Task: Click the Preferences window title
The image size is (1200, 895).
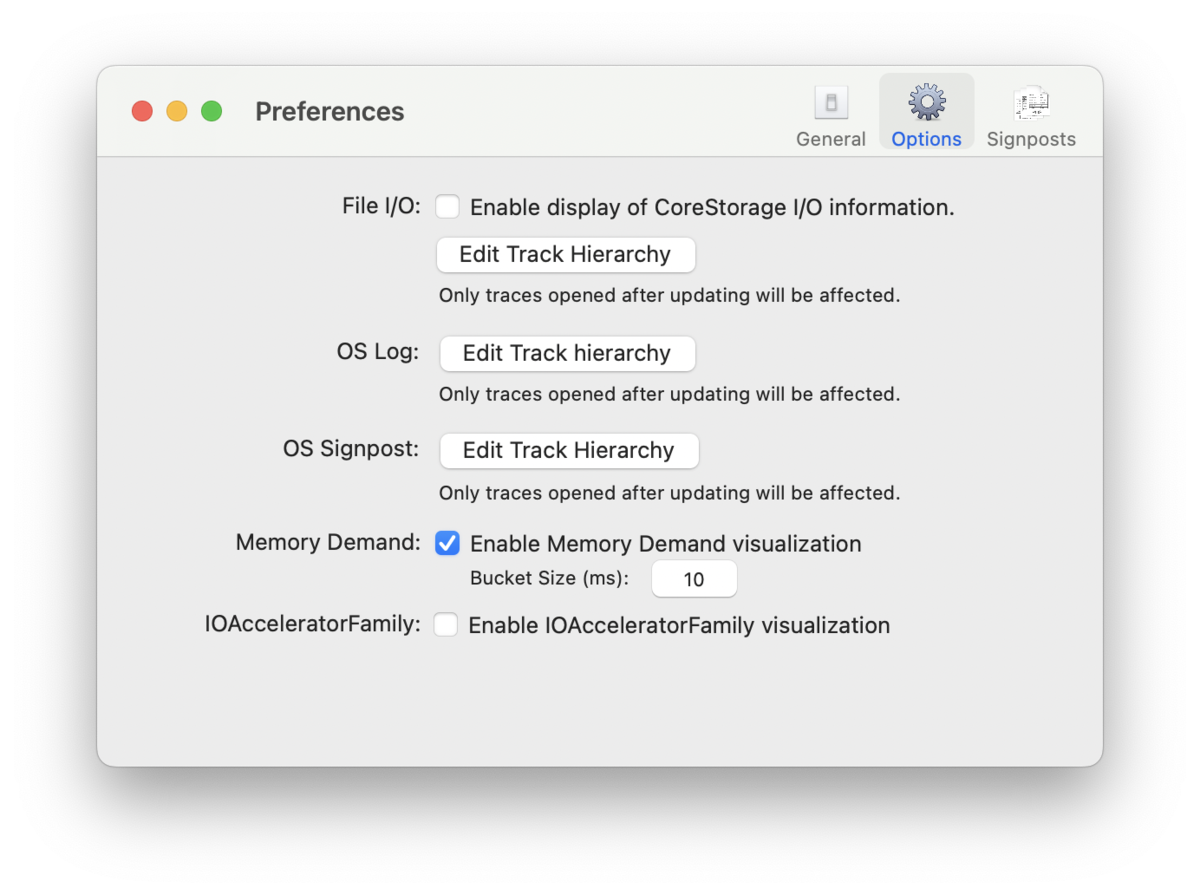Action: pyautogui.click(x=330, y=111)
